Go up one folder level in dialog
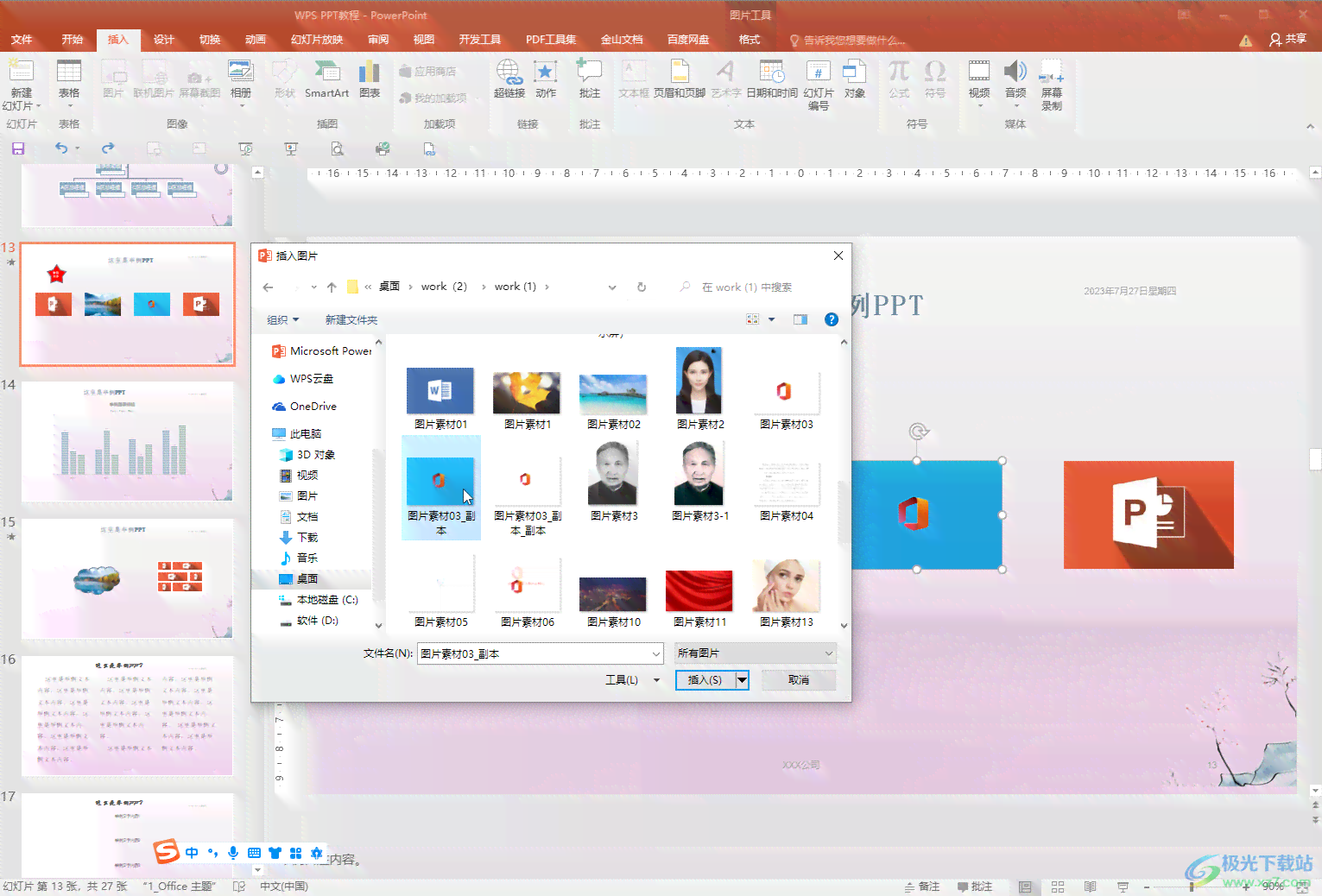This screenshot has height=896, width=1322. pos(332,287)
